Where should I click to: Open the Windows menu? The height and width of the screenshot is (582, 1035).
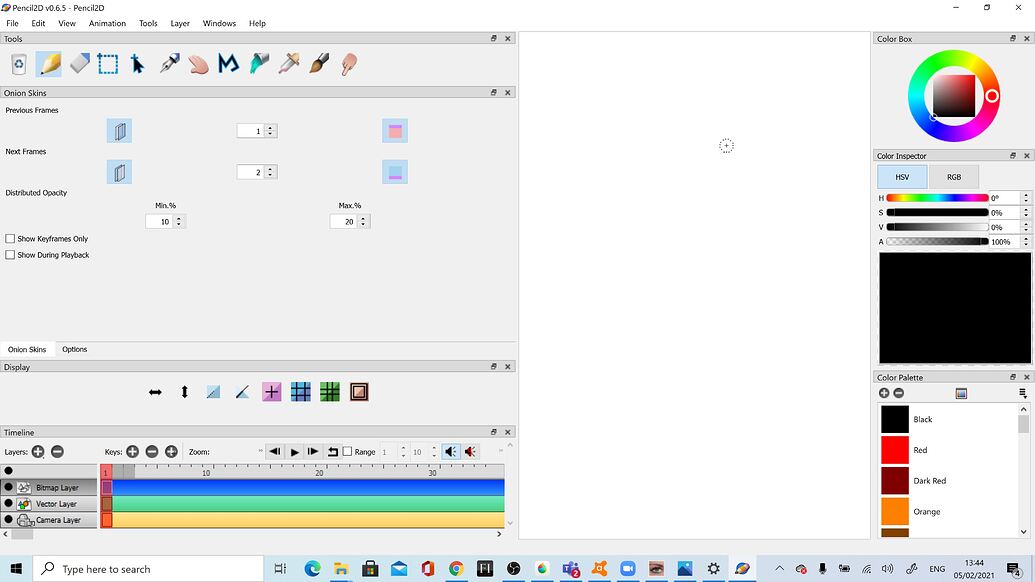coord(219,23)
